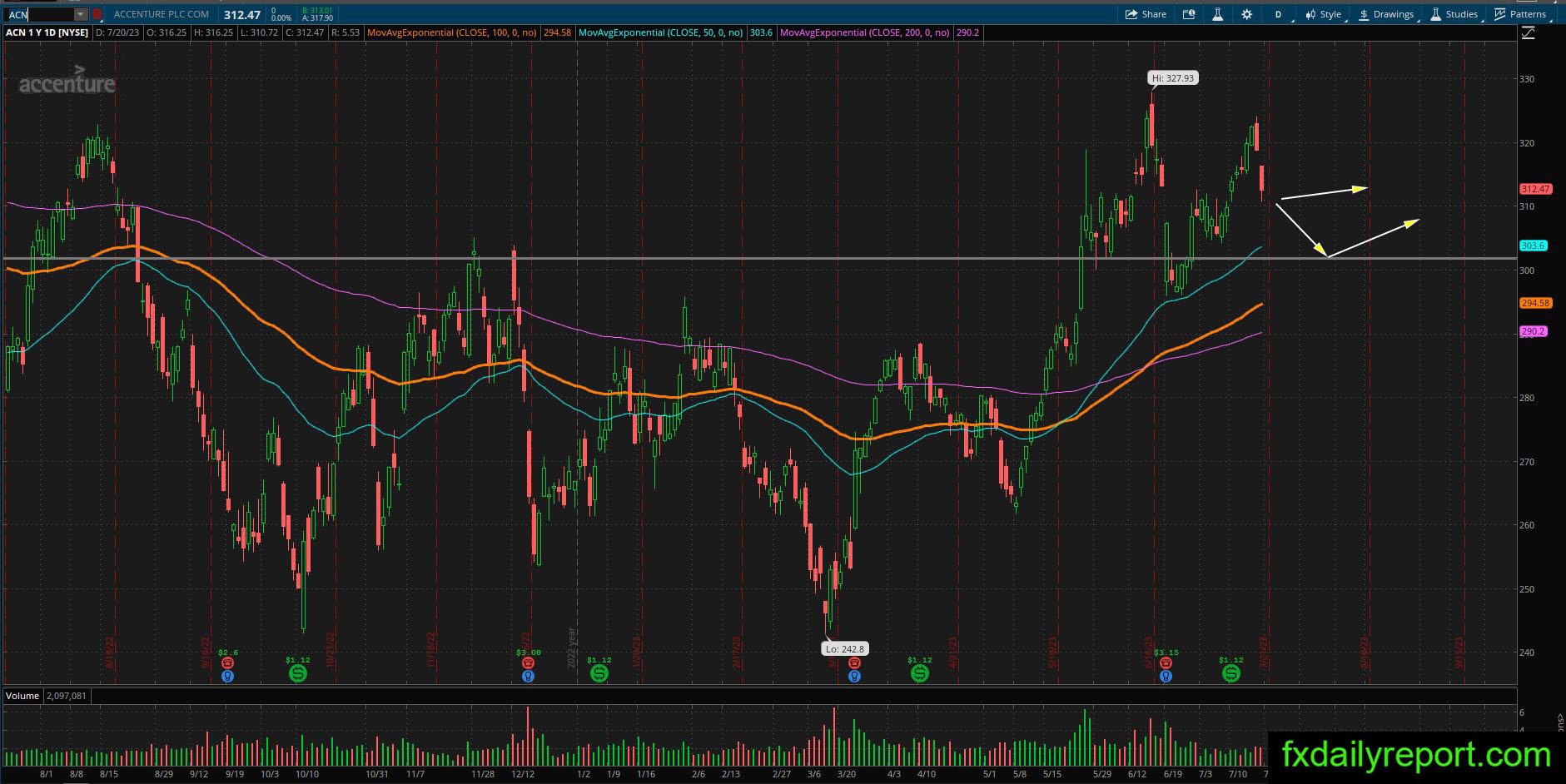Image resolution: width=1566 pixels, height=784 pixels.
Task: Click the R: 5.53 range value
Action: click(x=345, y=32)
